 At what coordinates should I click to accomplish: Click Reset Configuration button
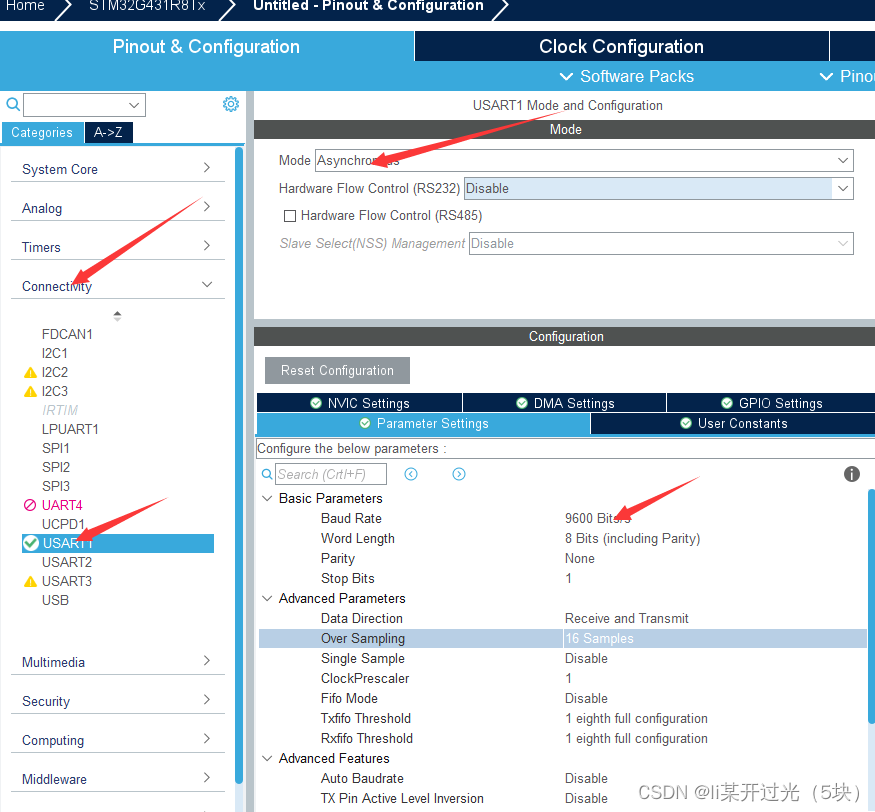pyautogui.click(x=337, y=371)
